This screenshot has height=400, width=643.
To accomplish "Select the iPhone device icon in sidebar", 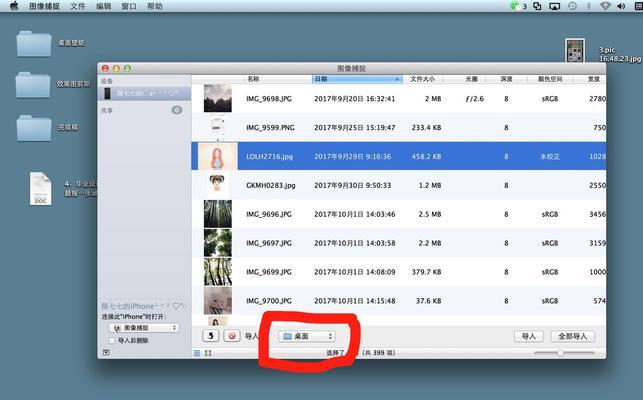I will pyautogui.click(x=107, y=93).
